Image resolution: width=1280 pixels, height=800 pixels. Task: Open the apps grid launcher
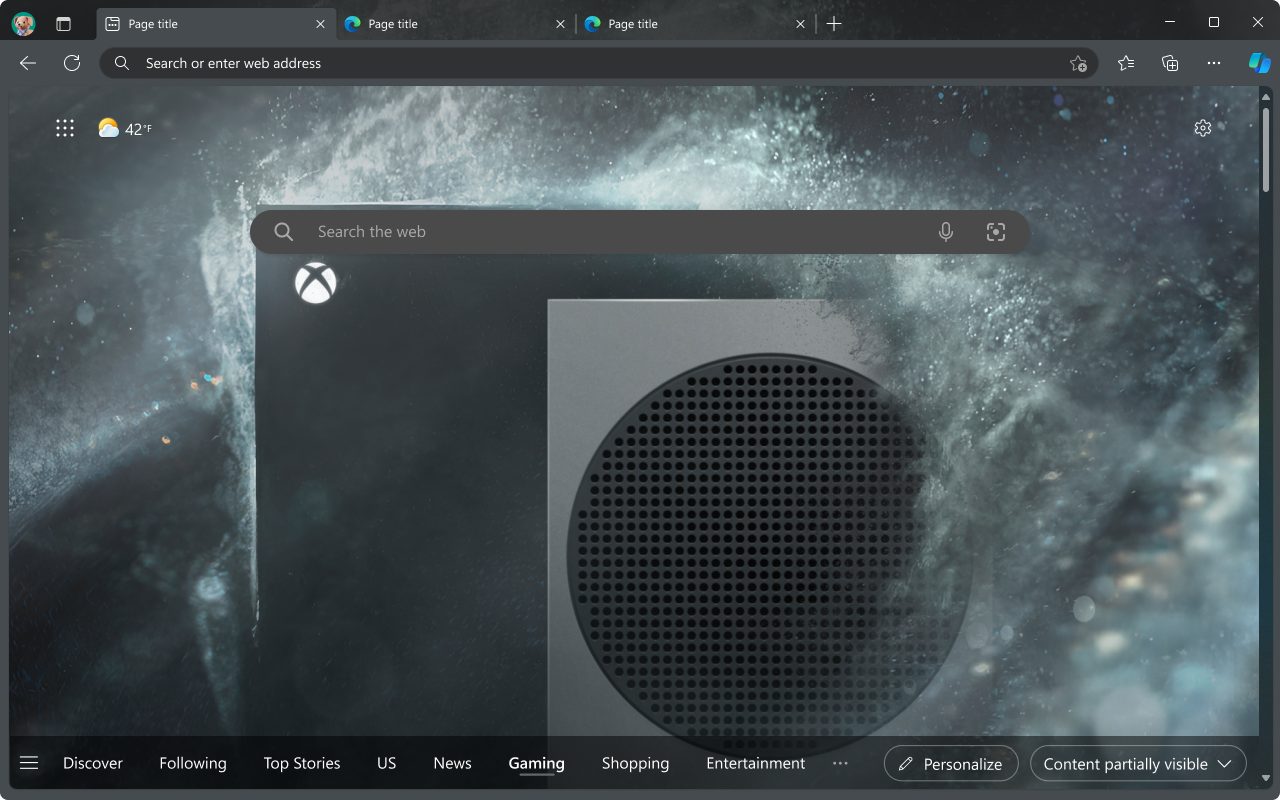coord(65,128)
